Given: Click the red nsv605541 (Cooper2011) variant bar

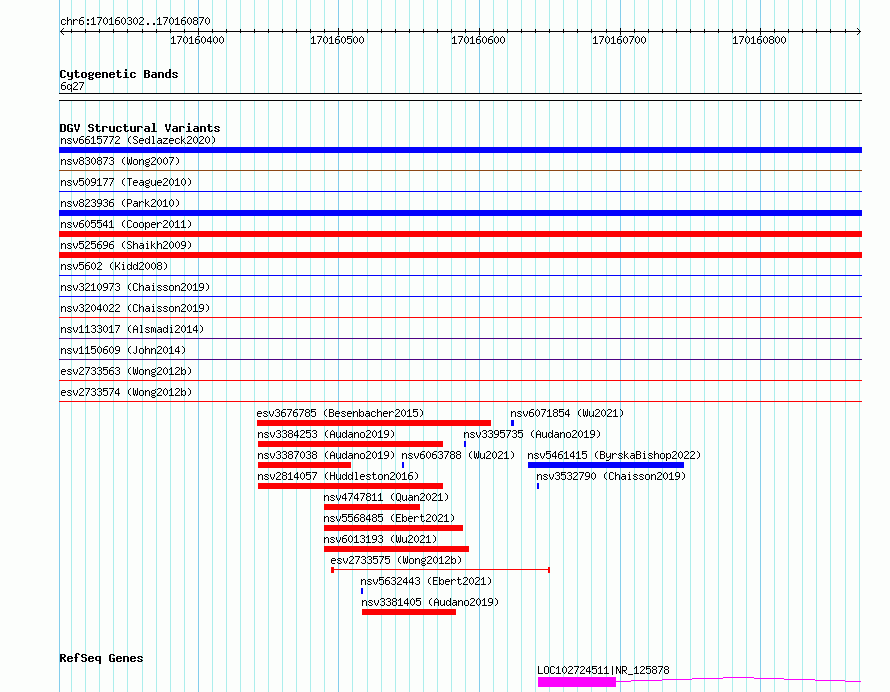Looking at the screenshot, I should point(460,234).
